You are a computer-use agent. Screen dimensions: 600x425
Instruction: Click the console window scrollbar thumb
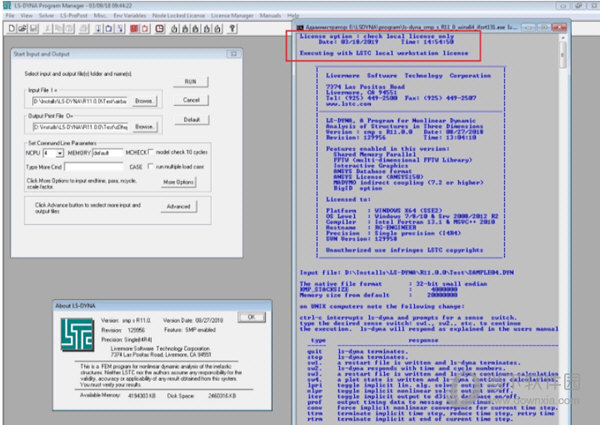pyautogui.click(x=562, y=55)
